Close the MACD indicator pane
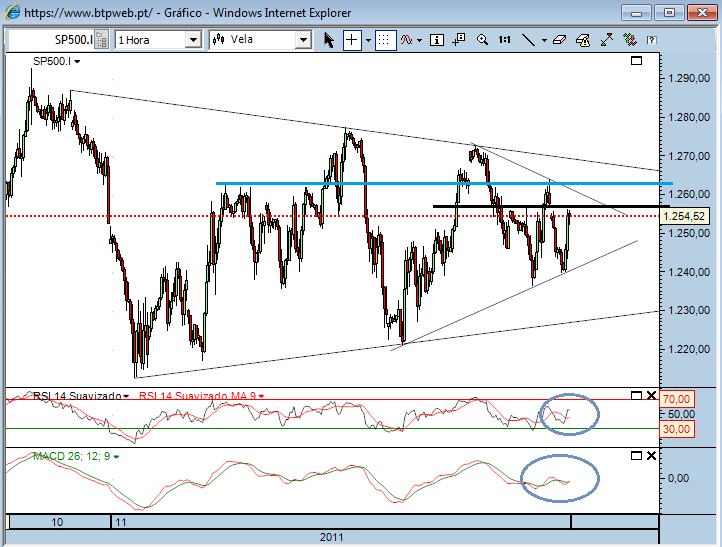Viewport: 722px width, 547px height. 651,455
